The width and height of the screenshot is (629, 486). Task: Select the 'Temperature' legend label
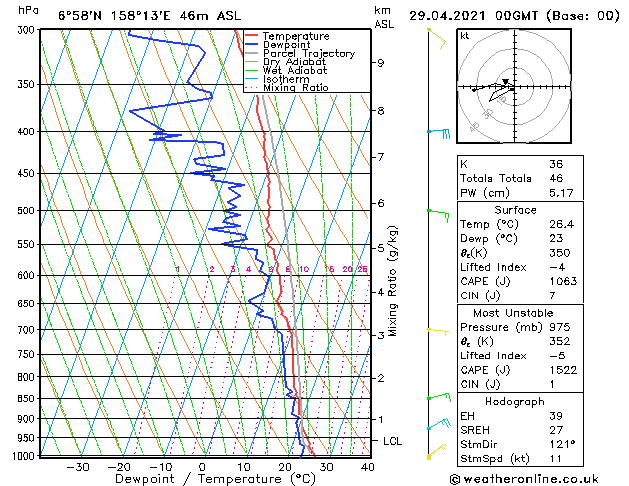coord(296,36)
